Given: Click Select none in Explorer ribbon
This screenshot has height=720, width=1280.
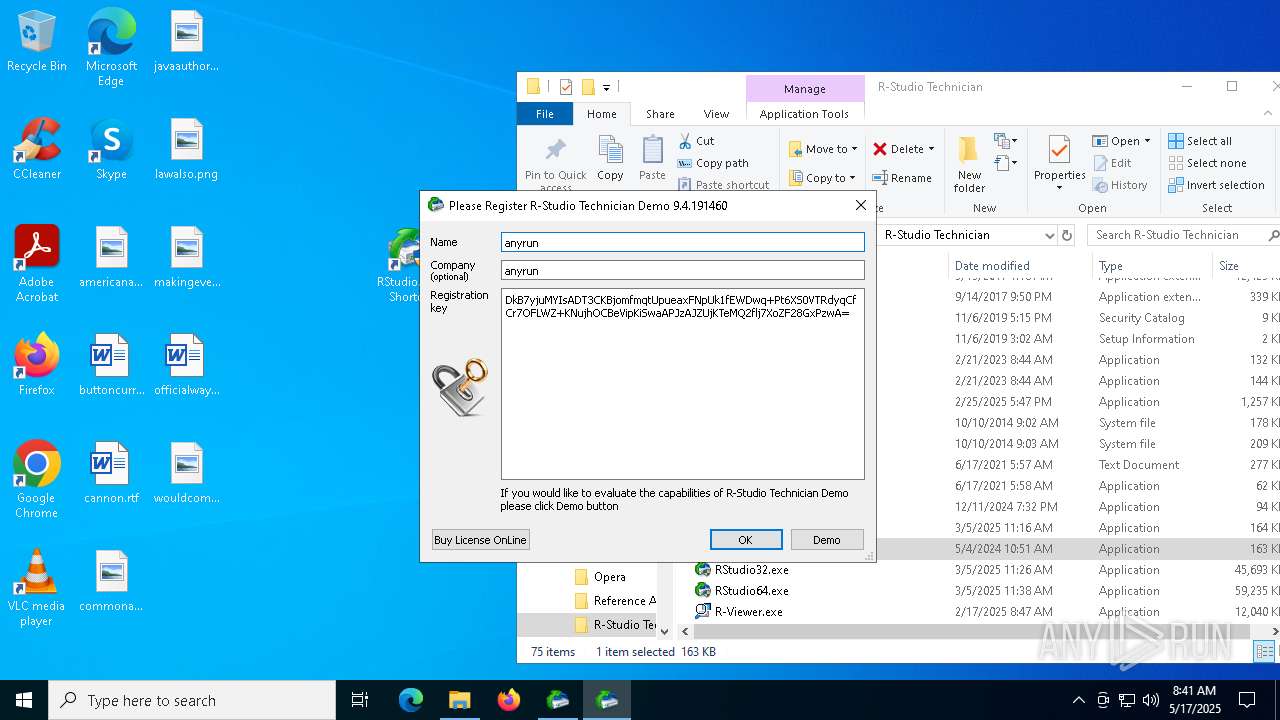Looking at the screenshot, I should (x=1207, y=163).
